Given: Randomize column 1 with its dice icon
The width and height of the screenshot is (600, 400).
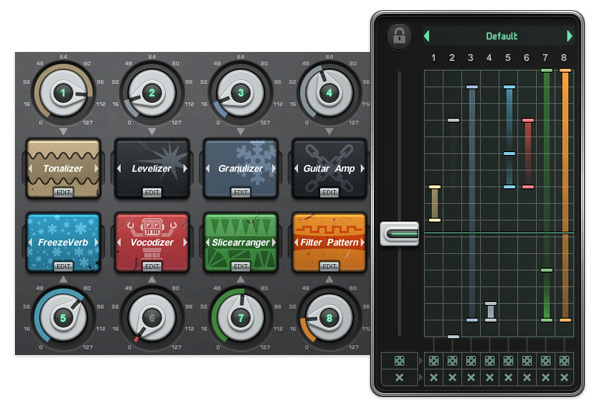Looking at the screenshot, I should tap(434, 361).
